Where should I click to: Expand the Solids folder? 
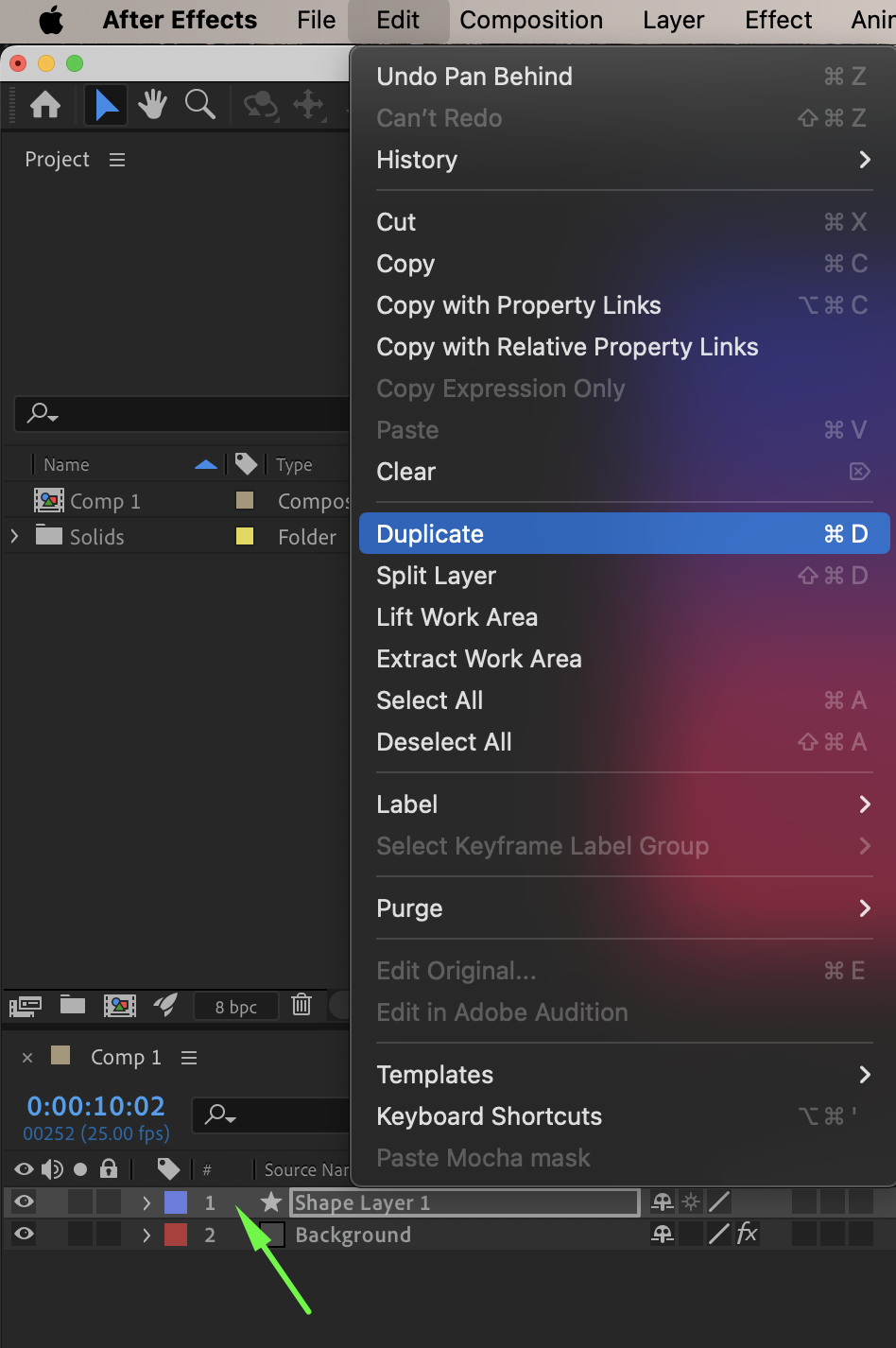[14, 537]
